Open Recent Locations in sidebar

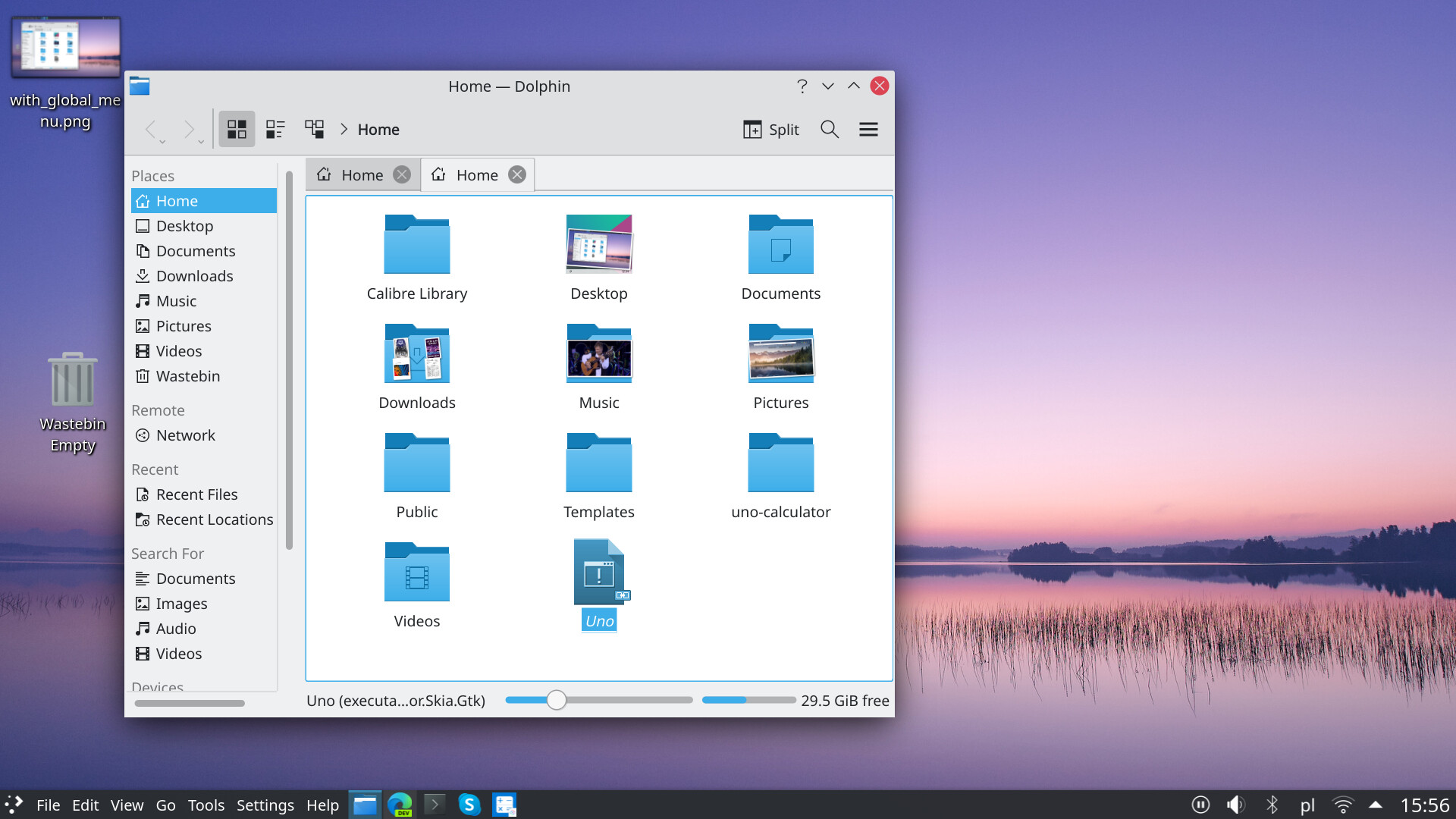(215, 519)
